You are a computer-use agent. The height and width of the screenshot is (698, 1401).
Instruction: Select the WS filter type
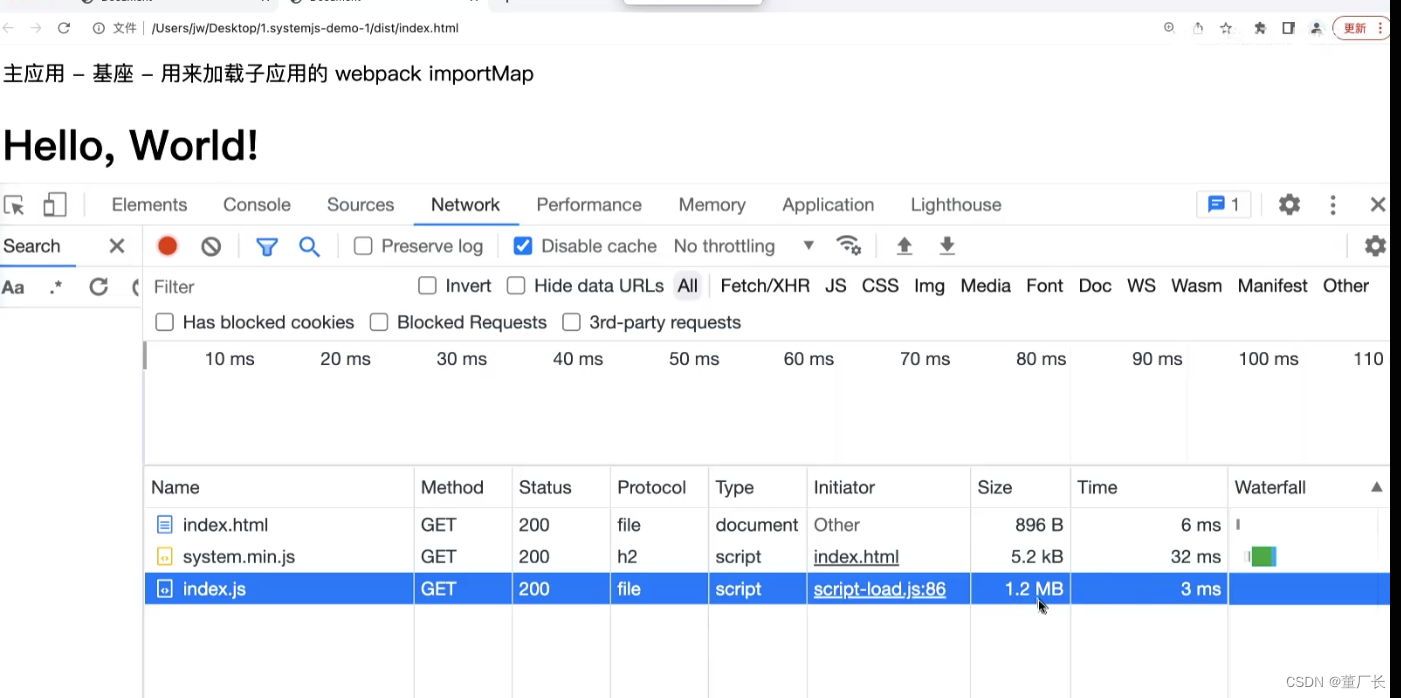click(x=1141, y=286)
